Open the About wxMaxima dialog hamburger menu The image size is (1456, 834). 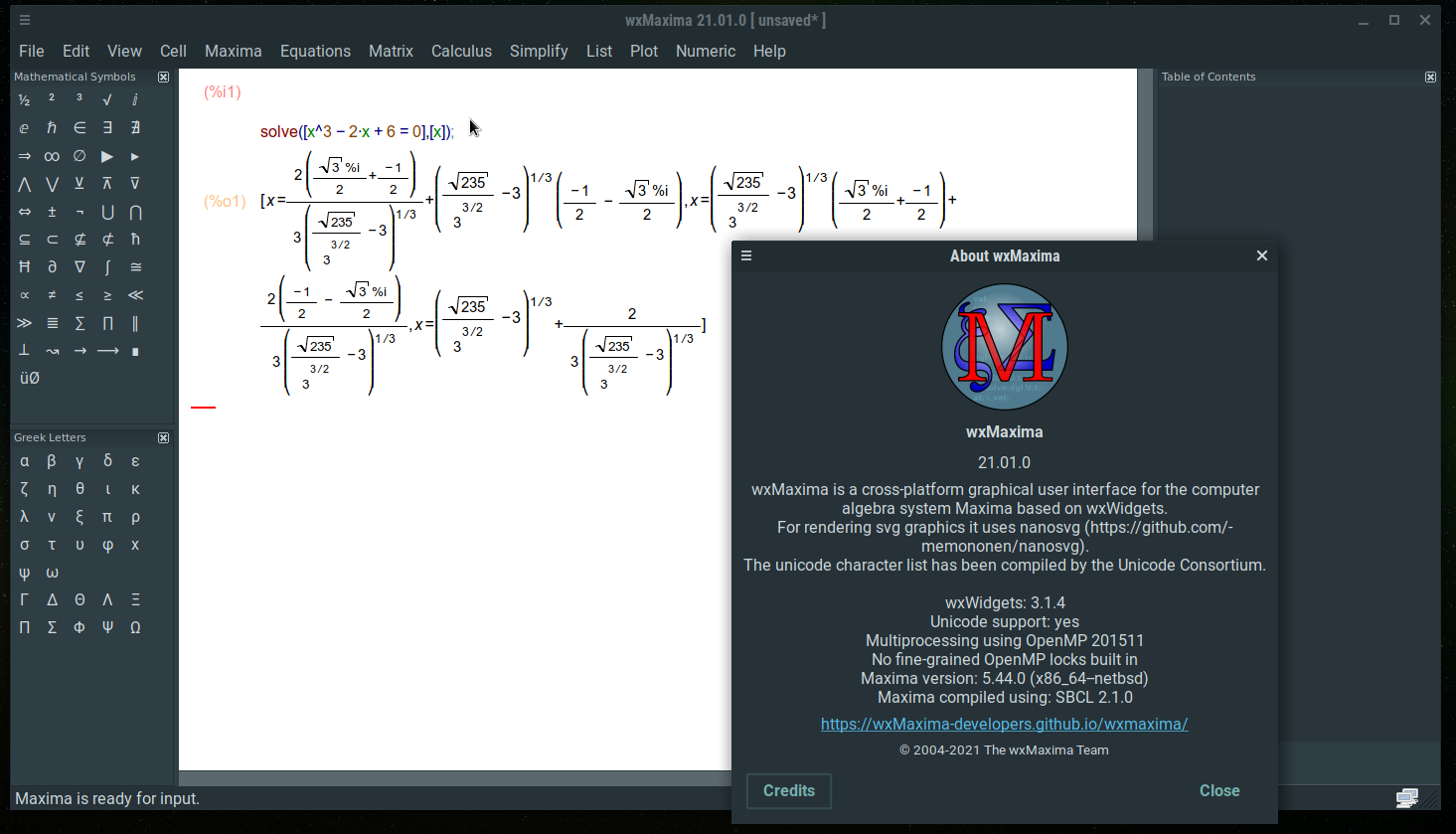click(x=746, y=255)
